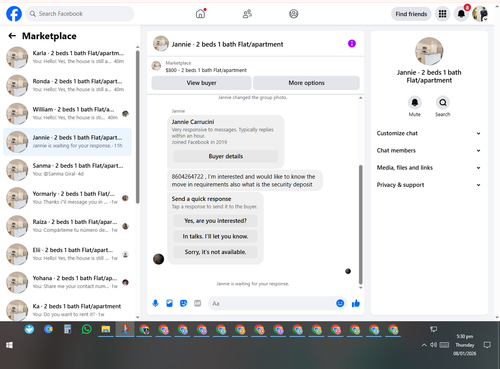Image resolution: width=500 pixels, height=369 pixels.
Task: Choose a GIF icon
Action: [198, 303]
